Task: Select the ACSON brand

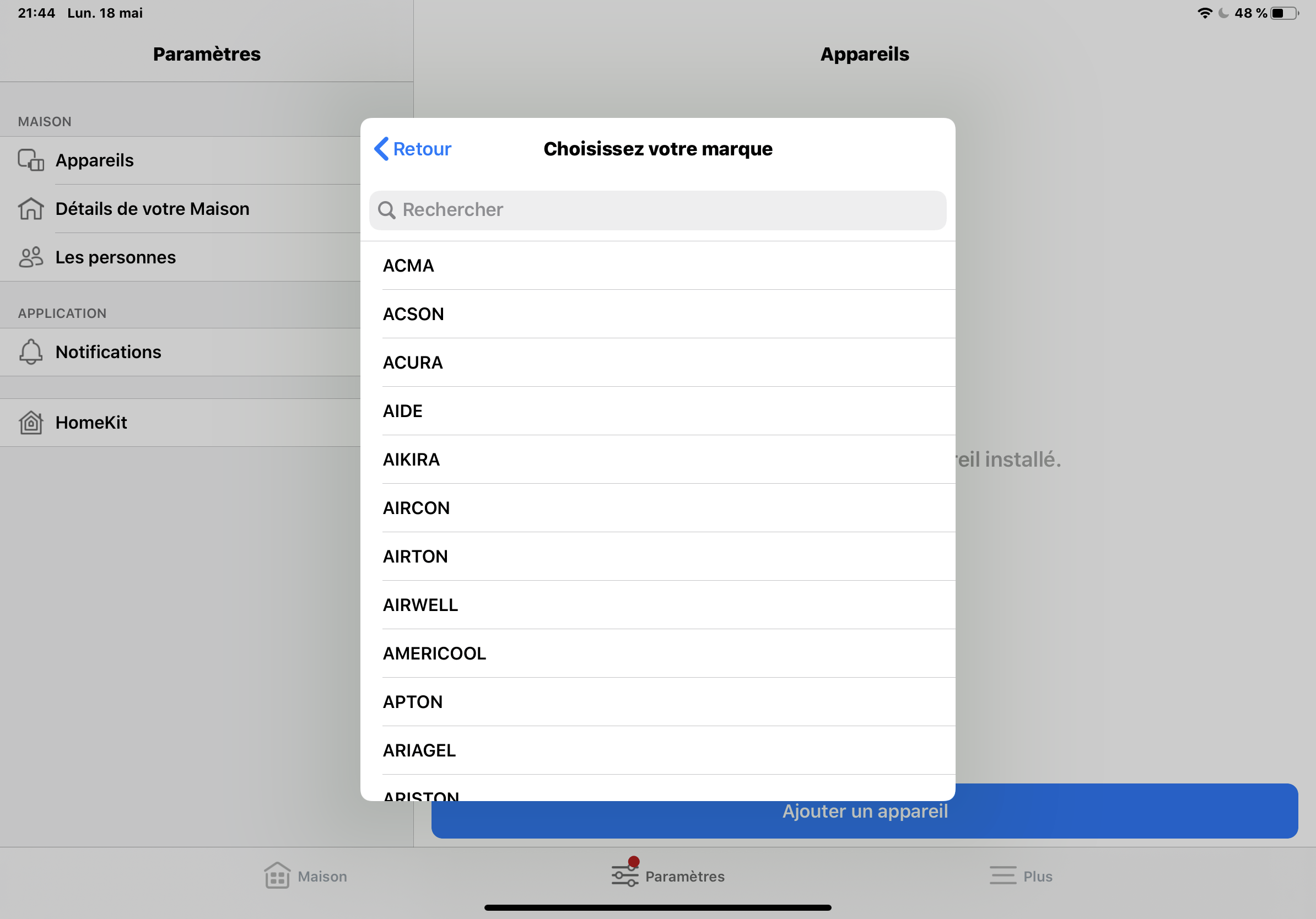Action: (657, 314)
